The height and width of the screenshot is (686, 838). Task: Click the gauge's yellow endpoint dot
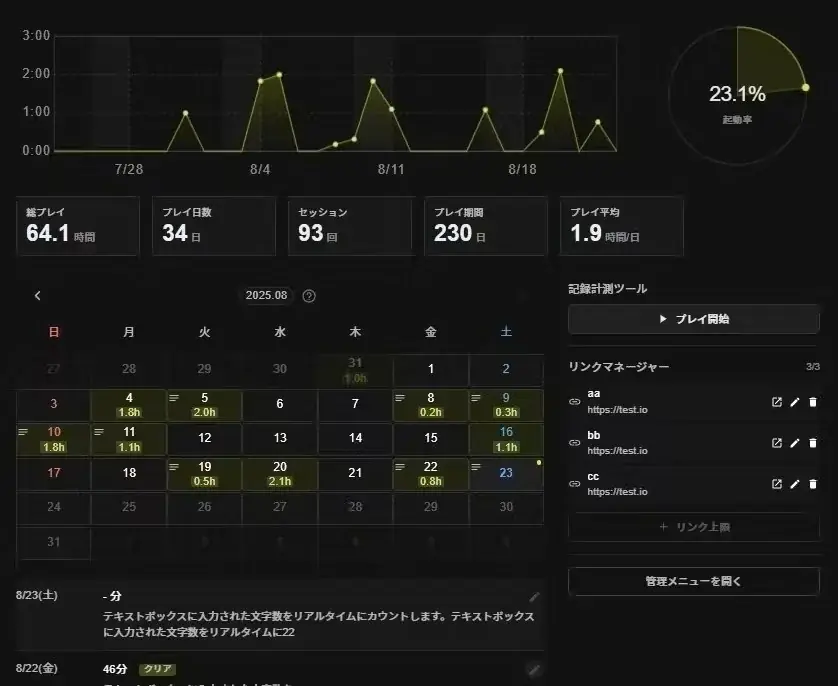805,87
